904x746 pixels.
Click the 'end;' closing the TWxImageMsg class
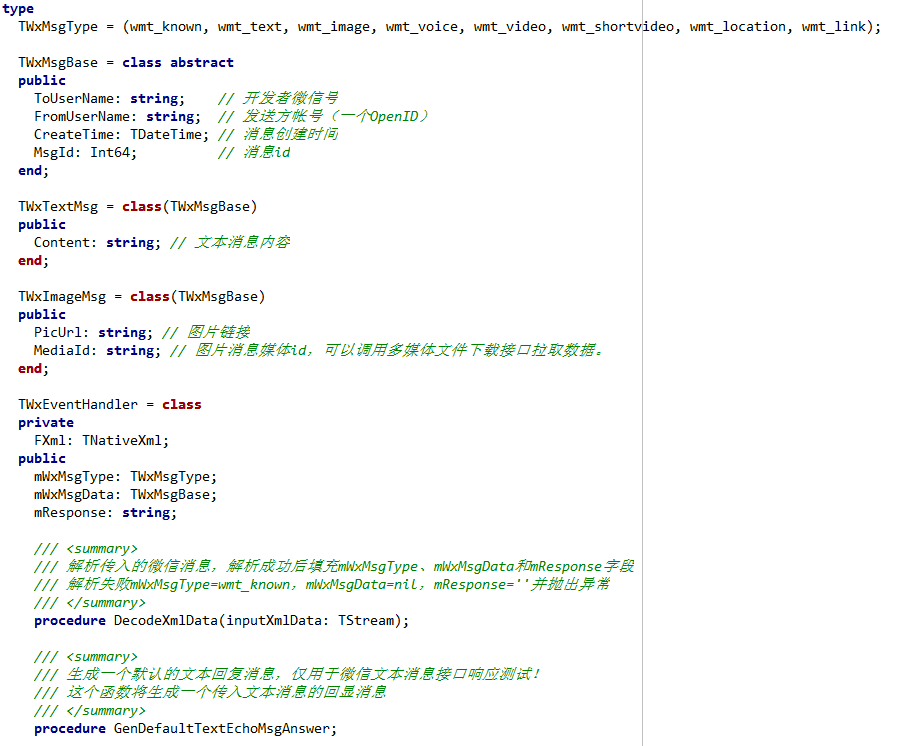point(33,368)
